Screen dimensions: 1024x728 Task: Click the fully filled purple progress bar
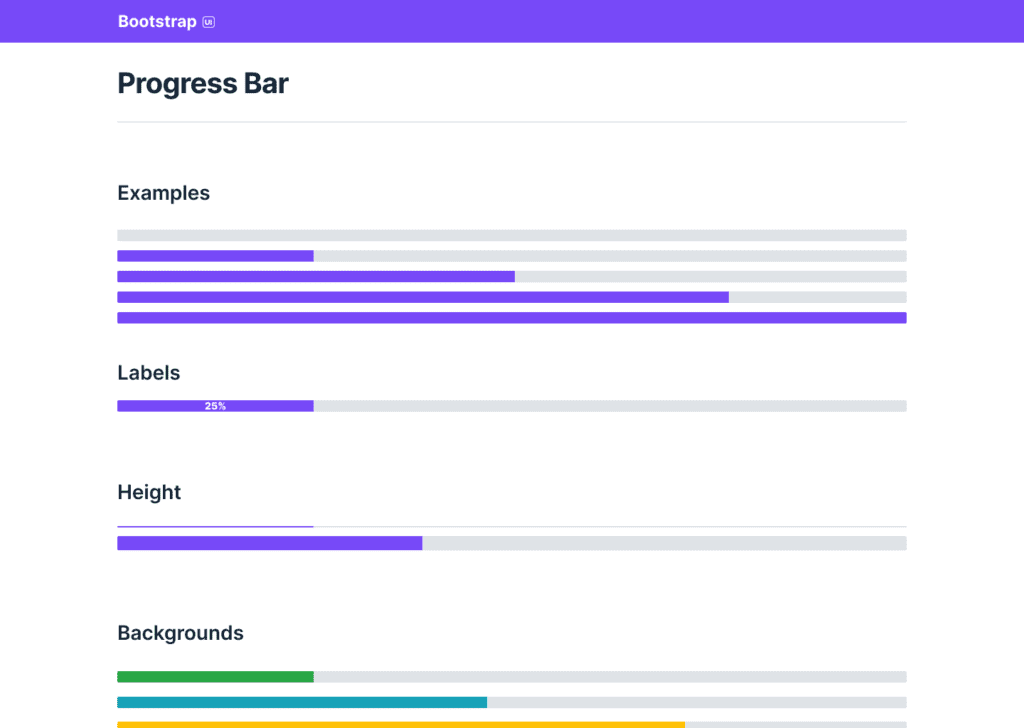(x=511, y=318)
